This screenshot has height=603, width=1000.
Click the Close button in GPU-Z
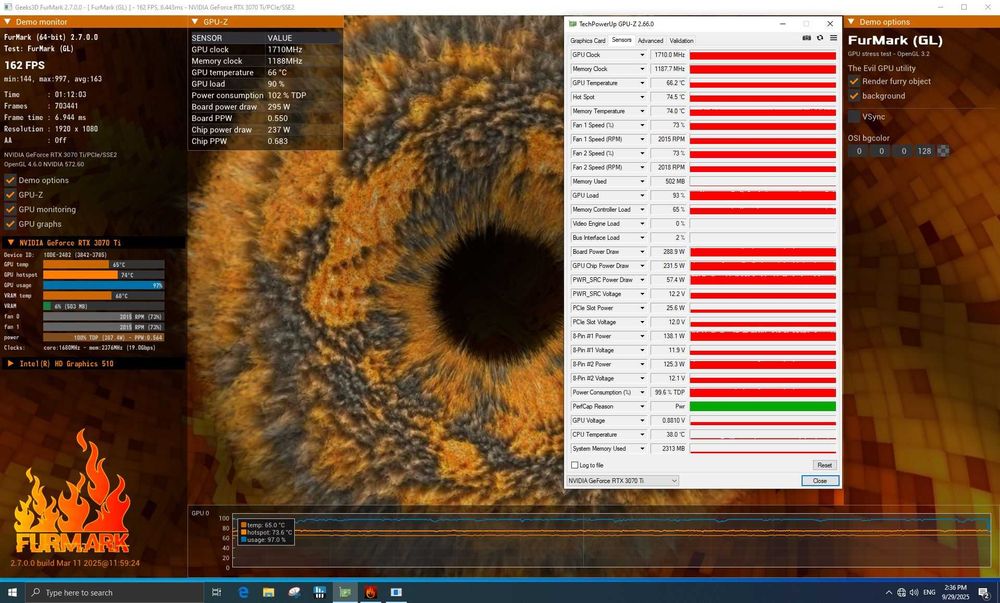[x=820, y=481]
